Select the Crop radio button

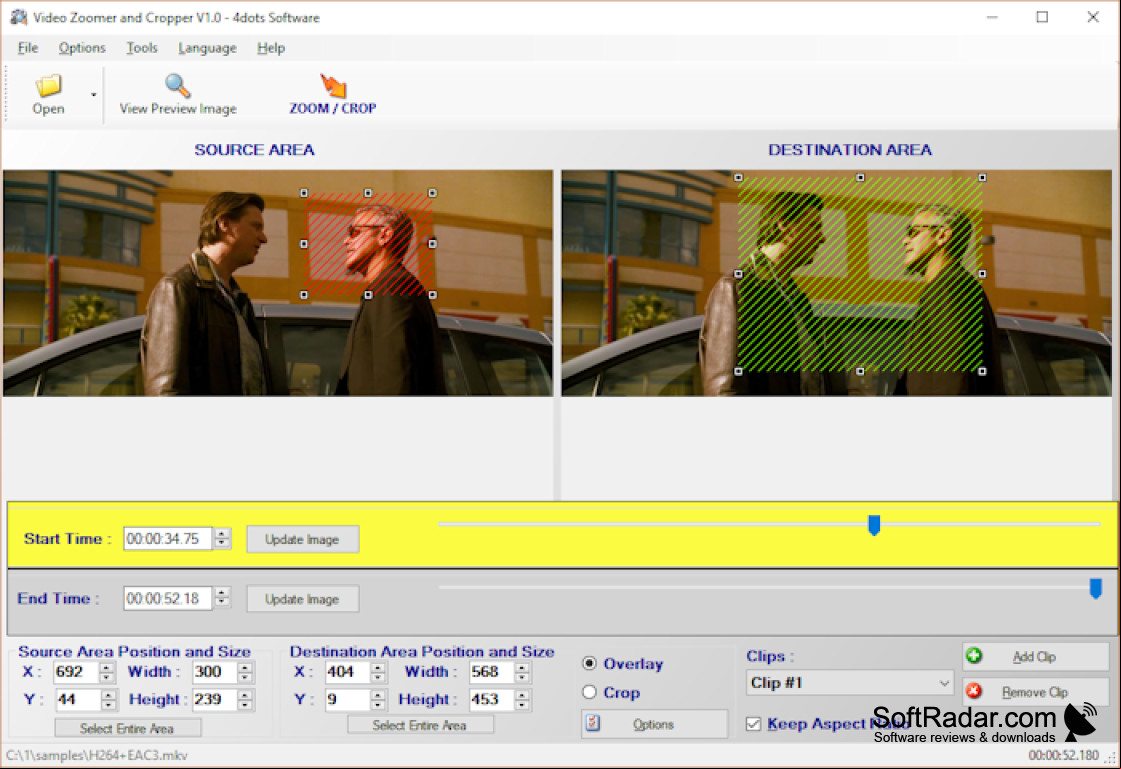pyautogui.click(x=589, y=693)
